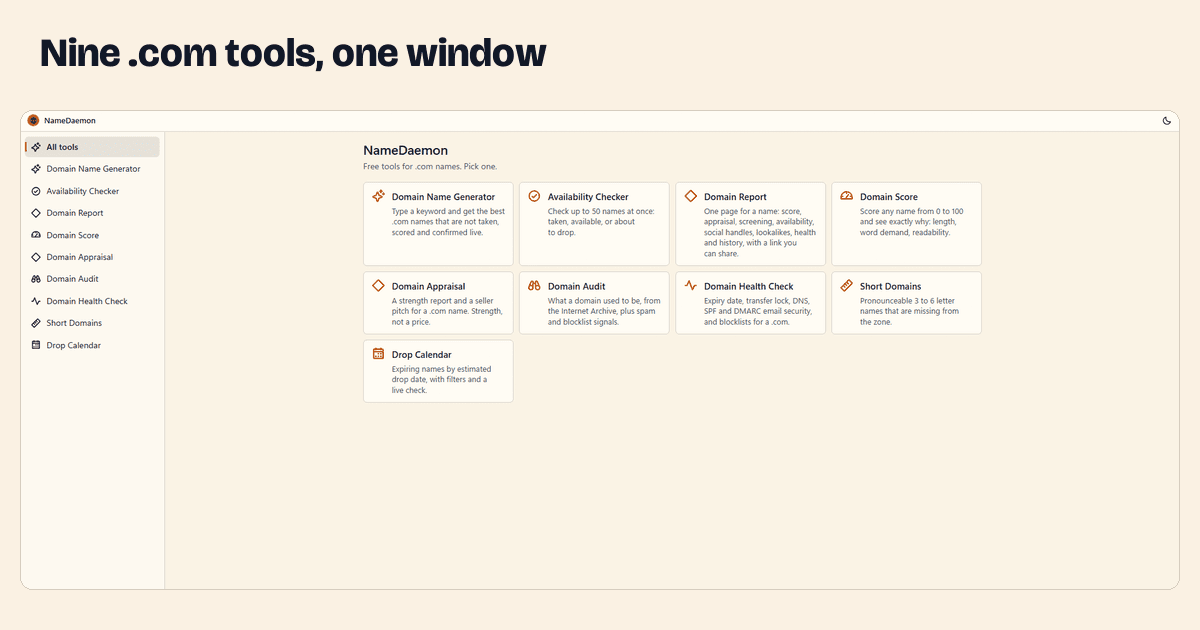The width and height of the screenshot is (1200, 630).
Task: Click the Availability Checker checkmark icon in the sidebar
Action: [36, 191]
